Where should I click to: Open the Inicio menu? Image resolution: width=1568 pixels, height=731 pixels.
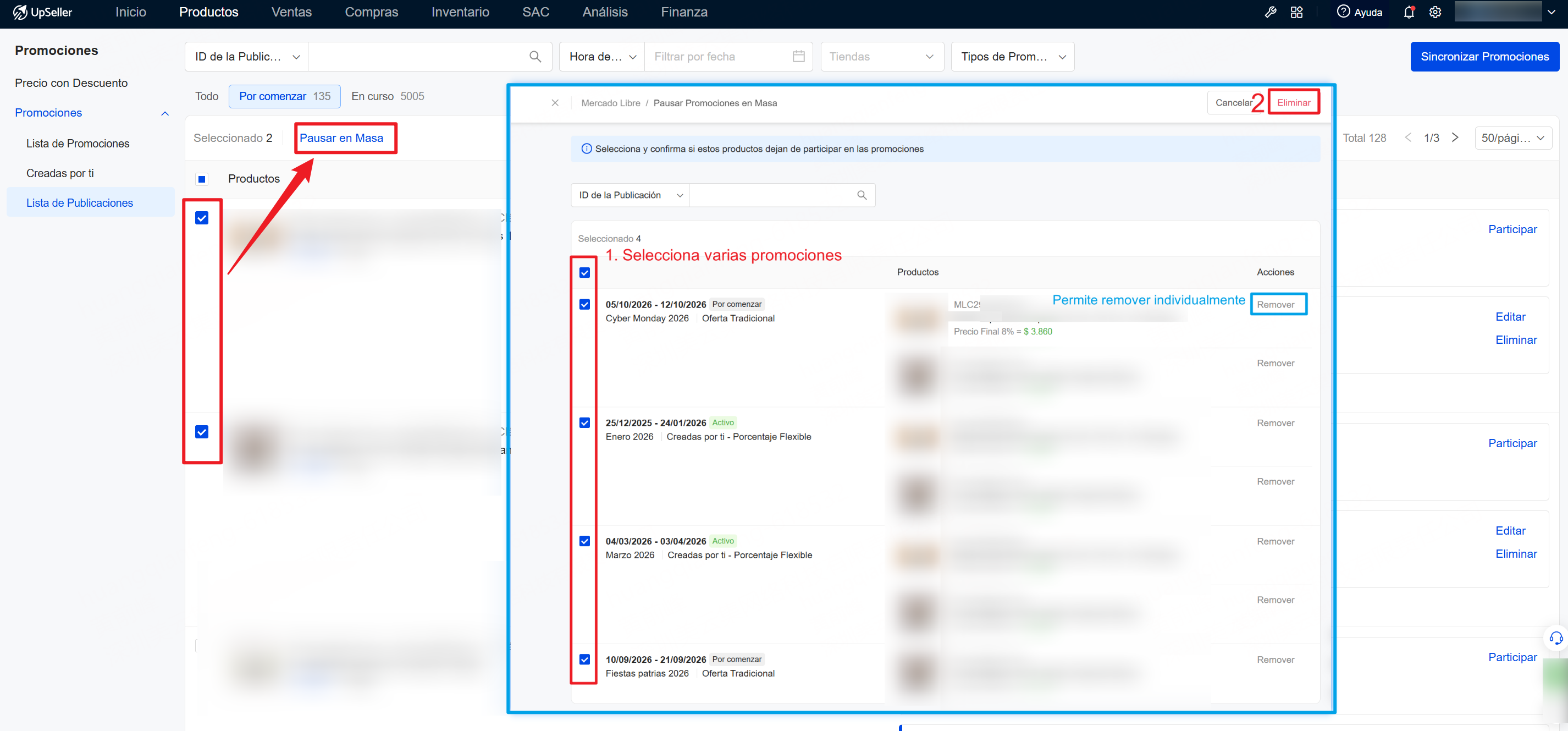(x=131, y=12)
